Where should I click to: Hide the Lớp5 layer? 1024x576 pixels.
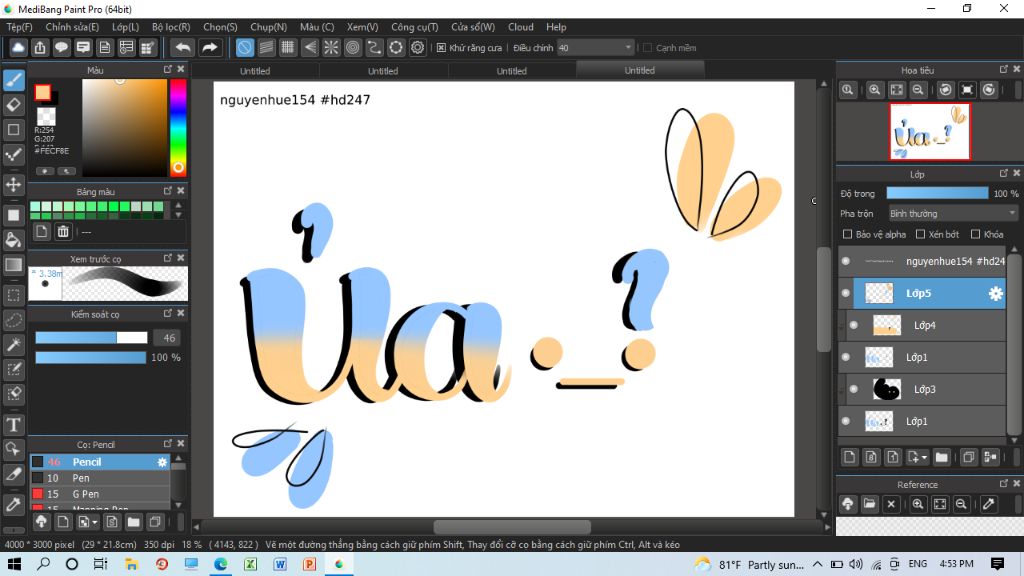point(846,294)
